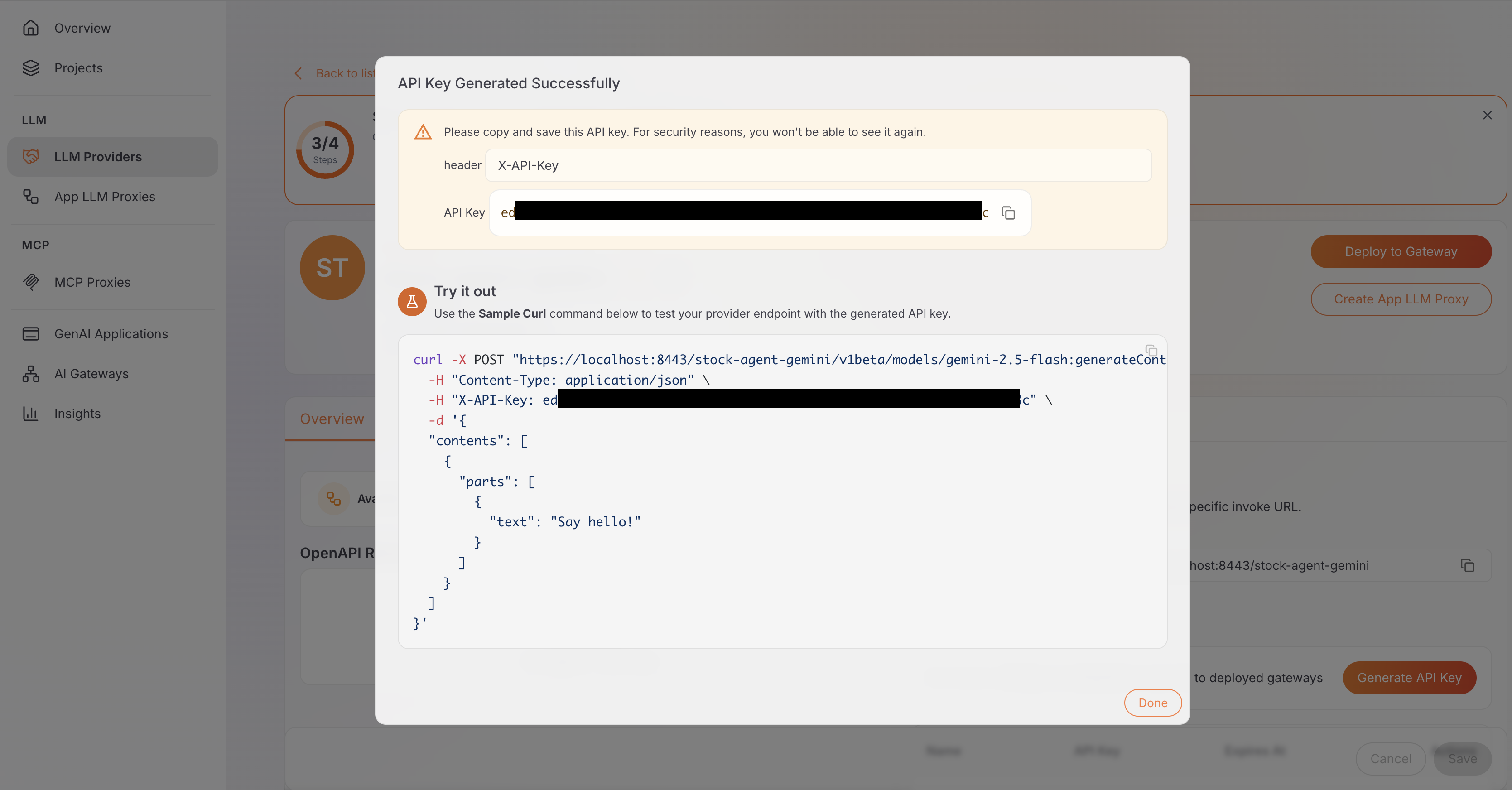Screen dimensions: 1512x790
Task: Click the orange flask Try it out icon
Action: (412, 302)
